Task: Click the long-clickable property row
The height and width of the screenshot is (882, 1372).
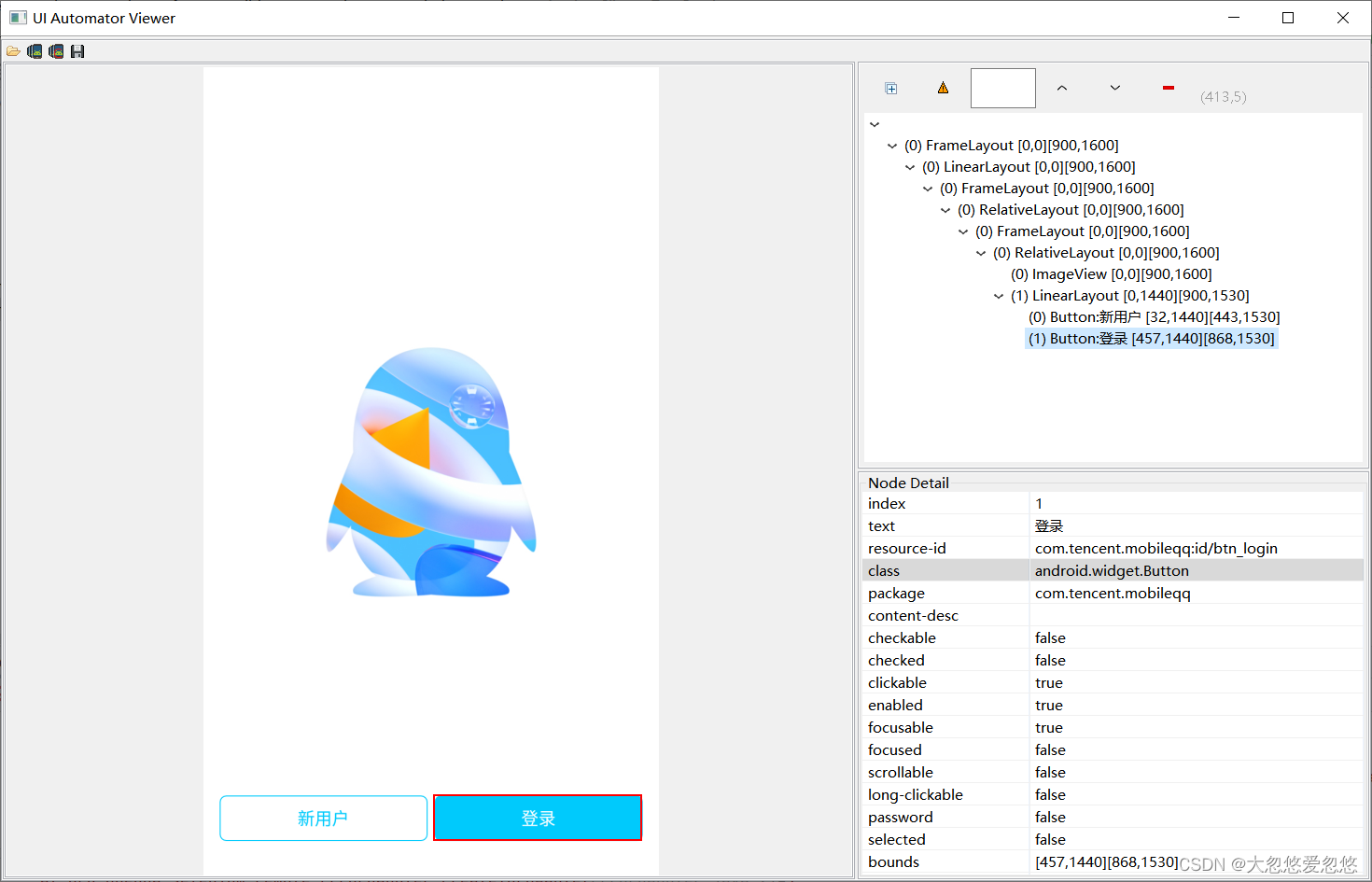Action: click(1113, 795)
